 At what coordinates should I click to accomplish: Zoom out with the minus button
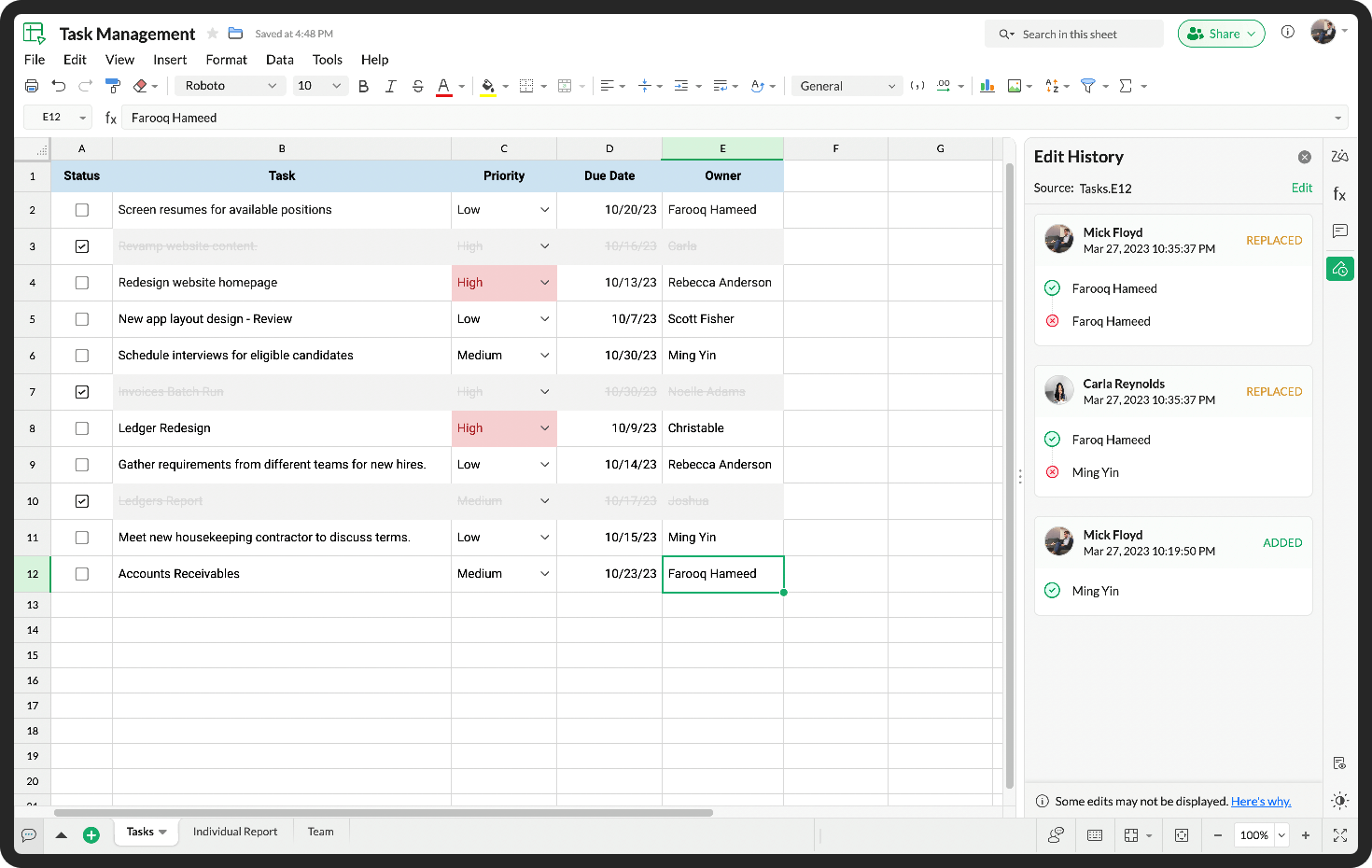[1218, 835]
